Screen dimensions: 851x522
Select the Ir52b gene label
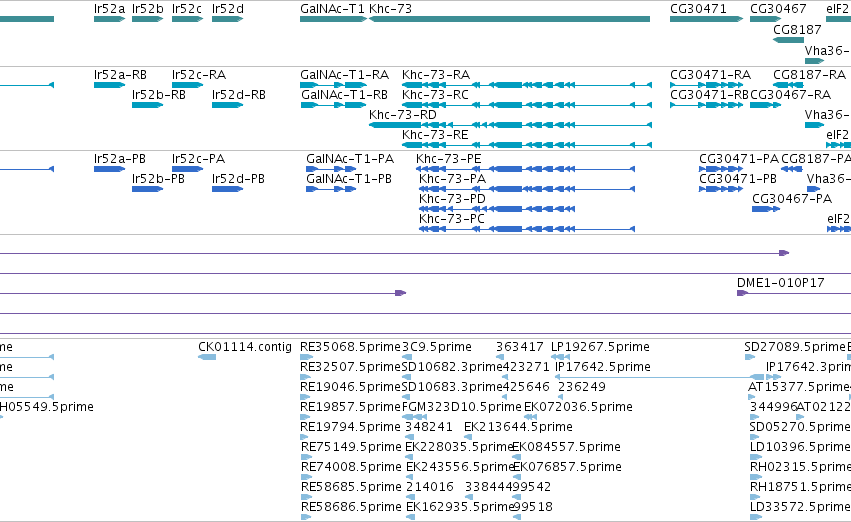point(148,9)
